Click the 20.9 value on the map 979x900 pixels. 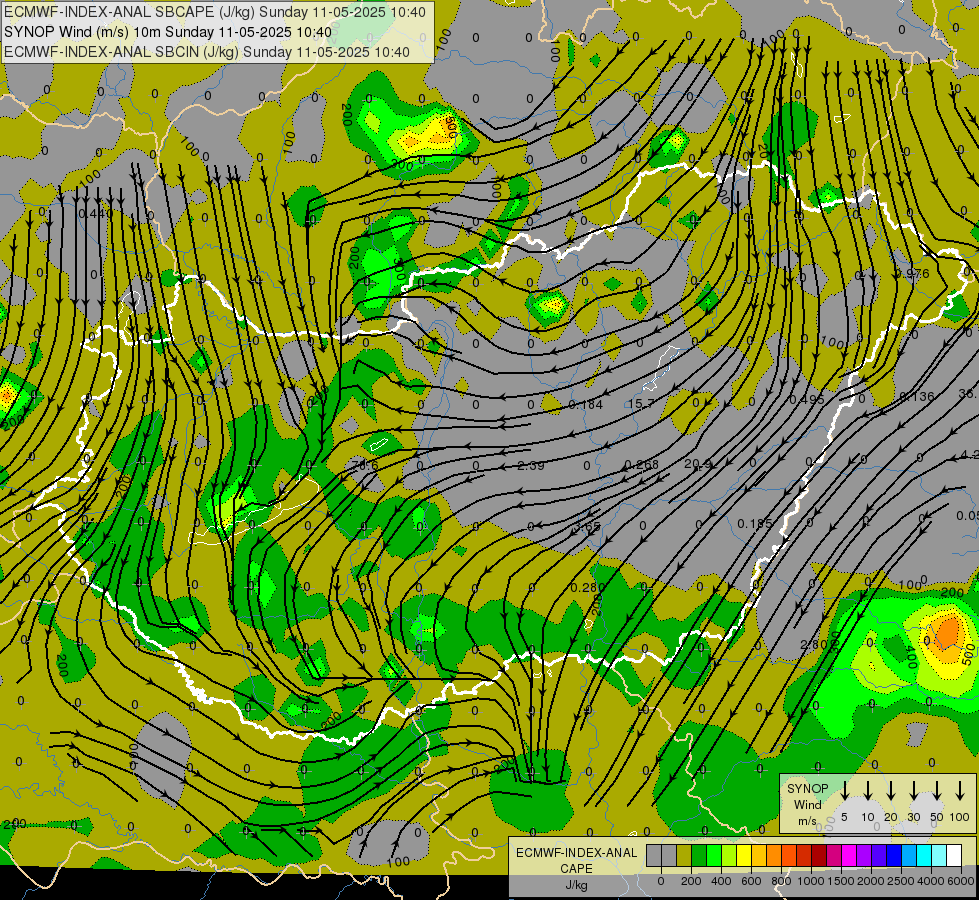(x=698, y=463)
